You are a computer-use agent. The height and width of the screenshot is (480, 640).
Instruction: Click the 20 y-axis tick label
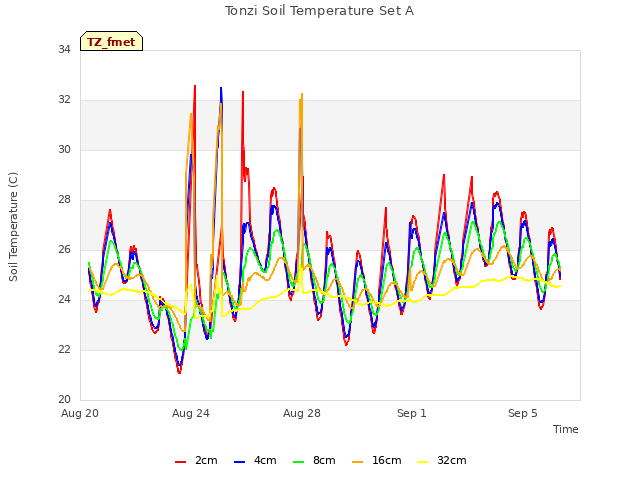pos(64,400)
